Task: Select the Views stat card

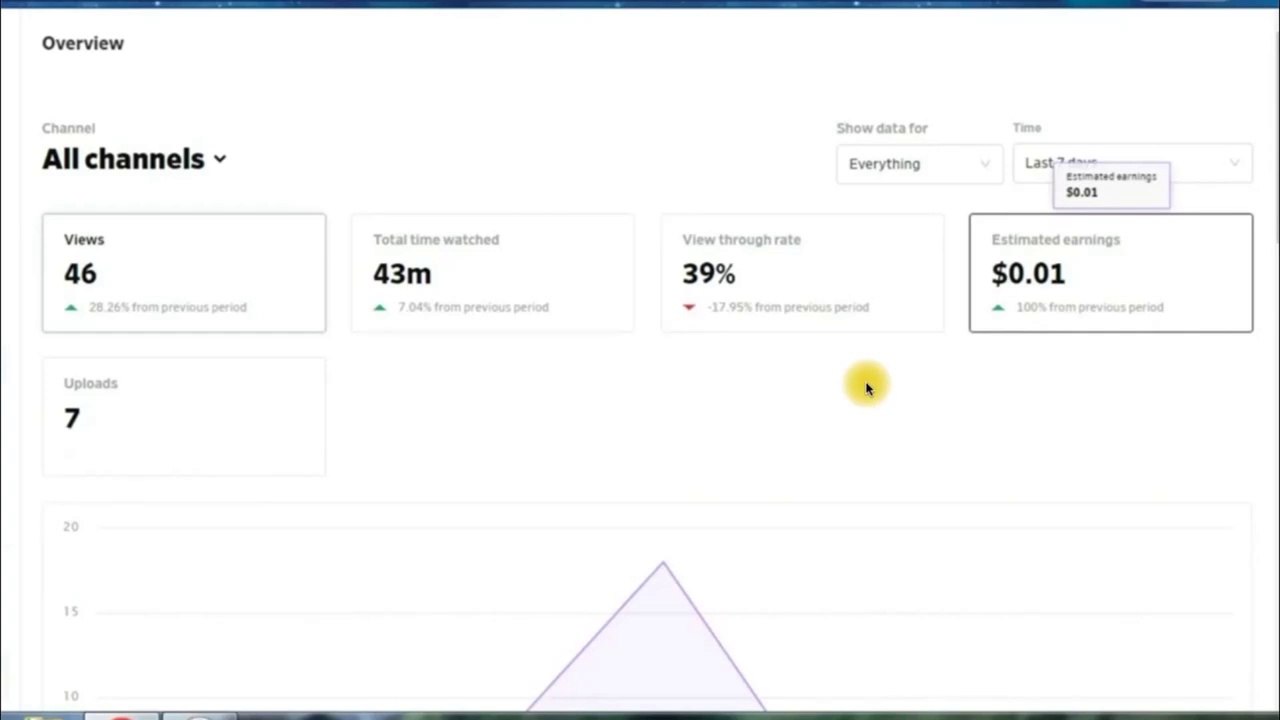Action: pyautogui.click(x=184, y=272)
